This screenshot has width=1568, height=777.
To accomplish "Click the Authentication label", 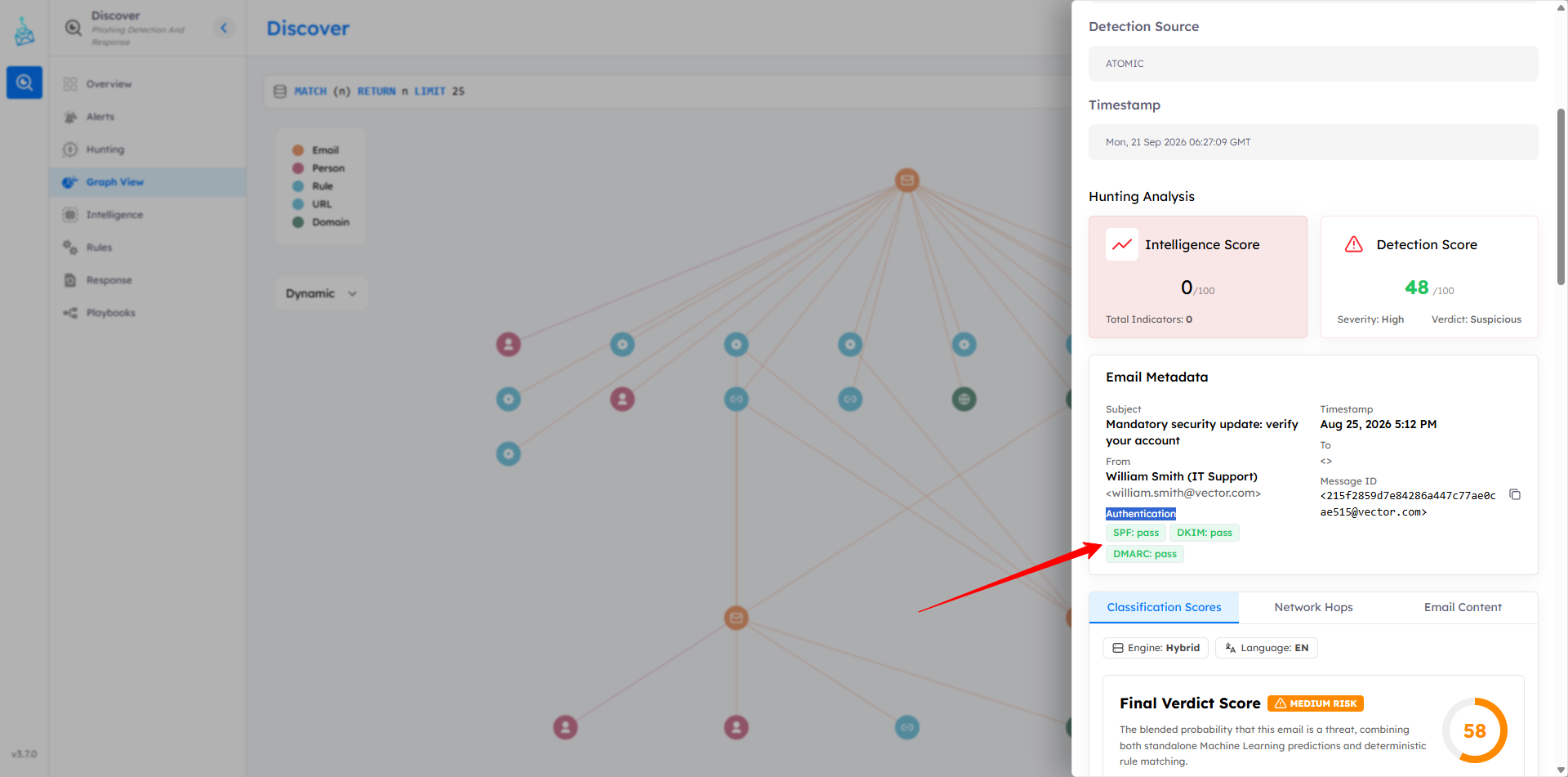I will click(1141, 514).
